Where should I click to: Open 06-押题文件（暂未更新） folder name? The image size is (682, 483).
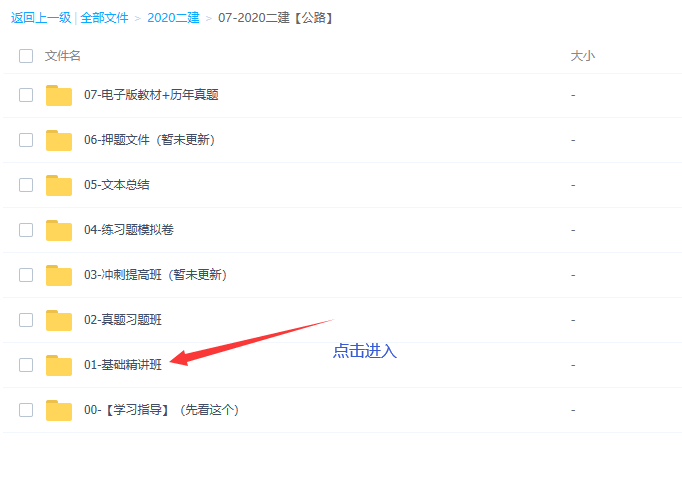tap(150, 140)
